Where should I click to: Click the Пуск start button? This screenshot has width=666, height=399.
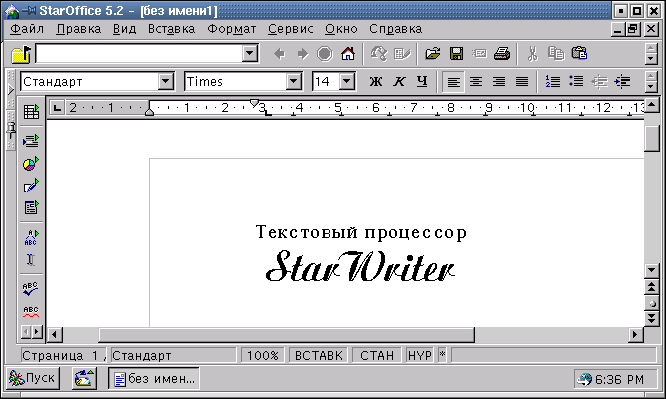tap(33, 378)
